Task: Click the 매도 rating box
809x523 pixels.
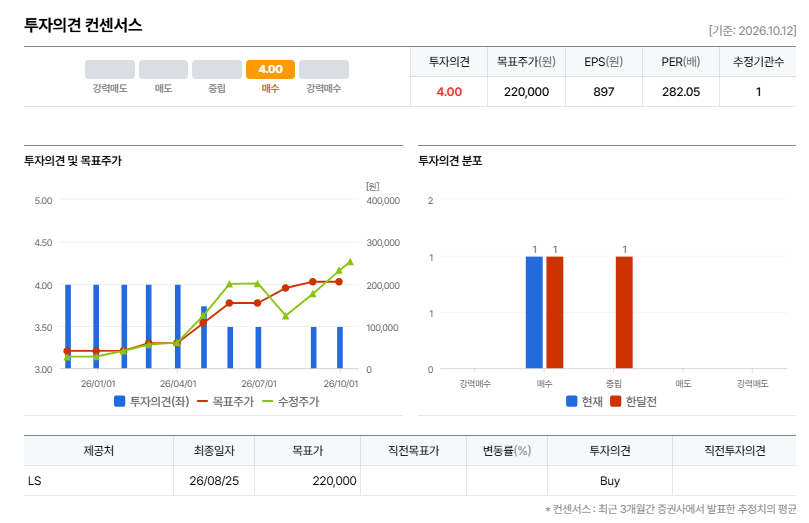Action: pyautogui.click(x=164, y=69)
